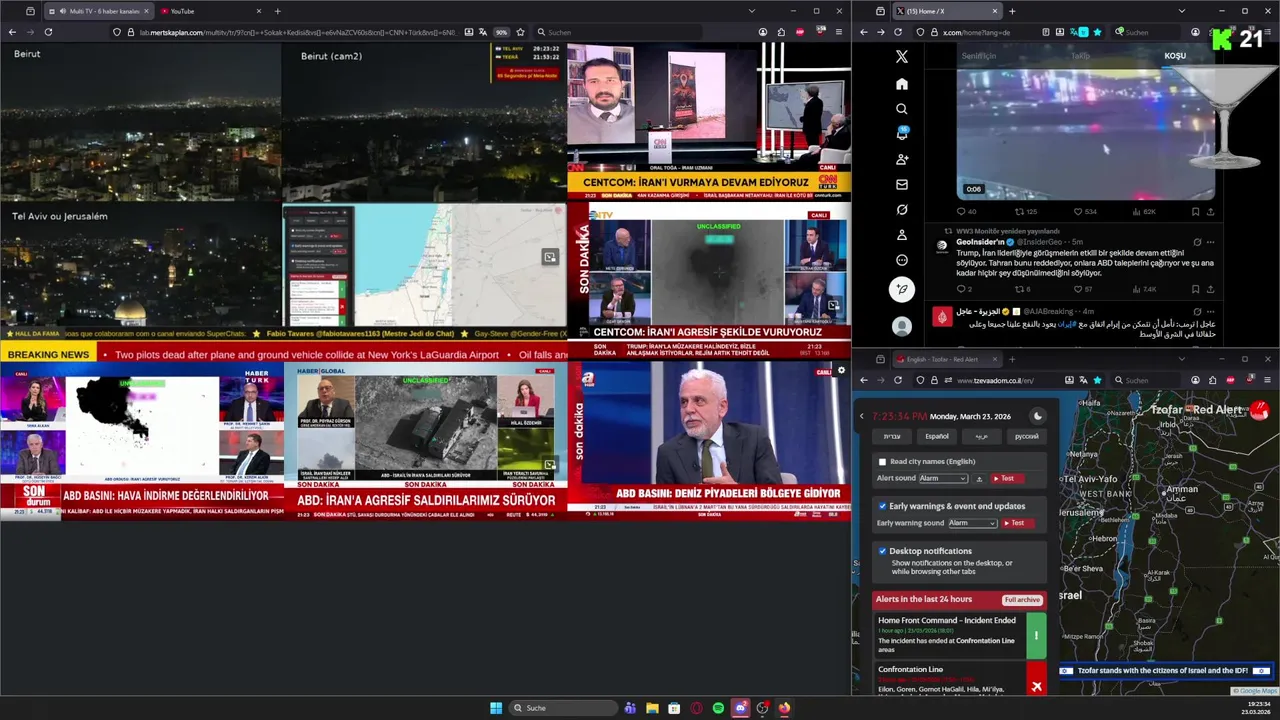This screenshot has height=720, width=1280.
Task: Open X Profile person icon
Action: [x=901, y=235]
